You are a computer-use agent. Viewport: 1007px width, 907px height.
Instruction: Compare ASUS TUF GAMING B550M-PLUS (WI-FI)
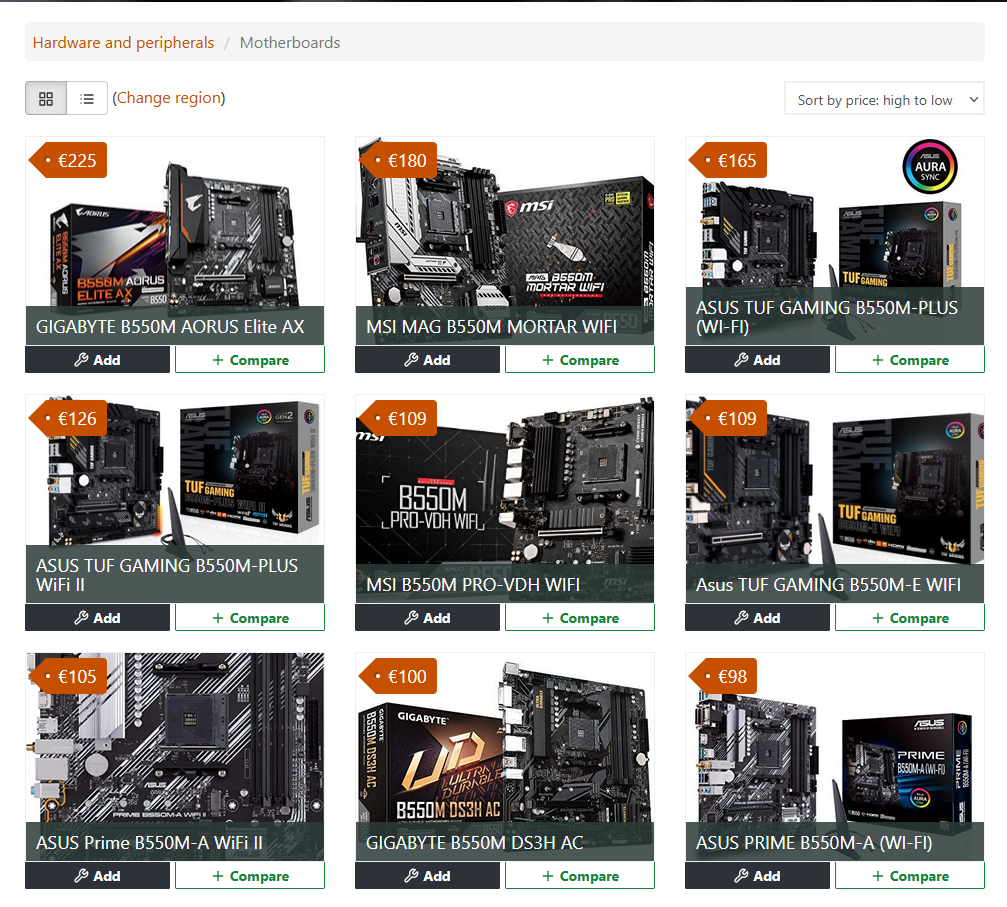point(910,360)
